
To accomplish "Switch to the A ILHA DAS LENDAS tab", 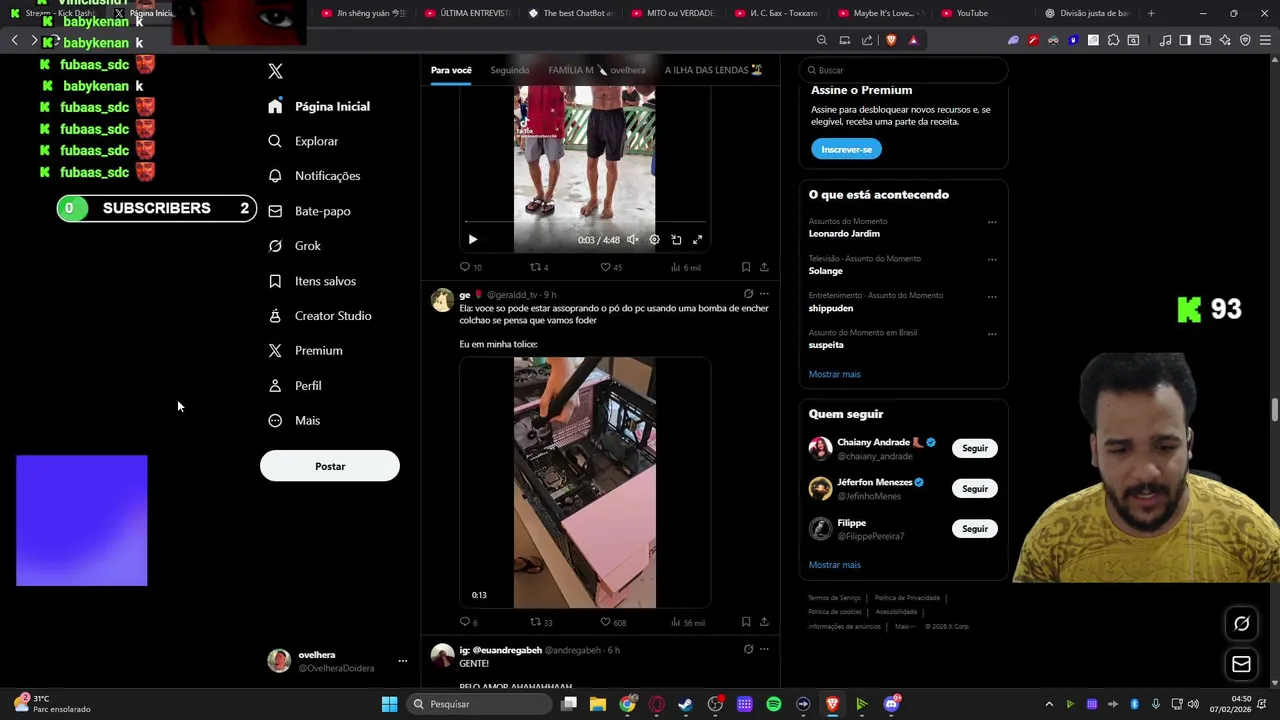I will pos(713,70).
